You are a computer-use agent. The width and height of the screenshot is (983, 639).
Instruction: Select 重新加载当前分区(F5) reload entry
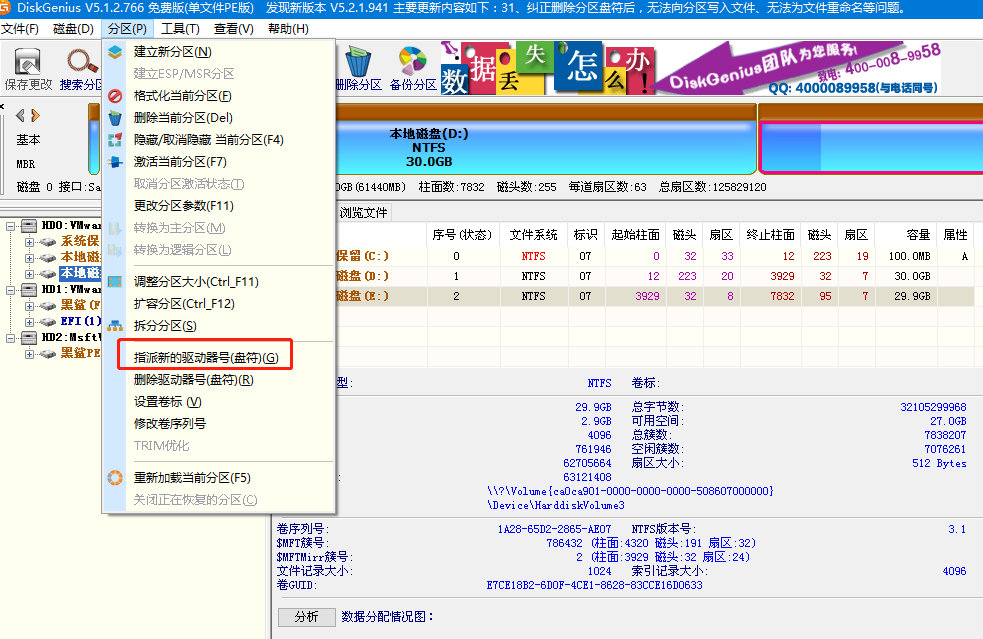192,478
